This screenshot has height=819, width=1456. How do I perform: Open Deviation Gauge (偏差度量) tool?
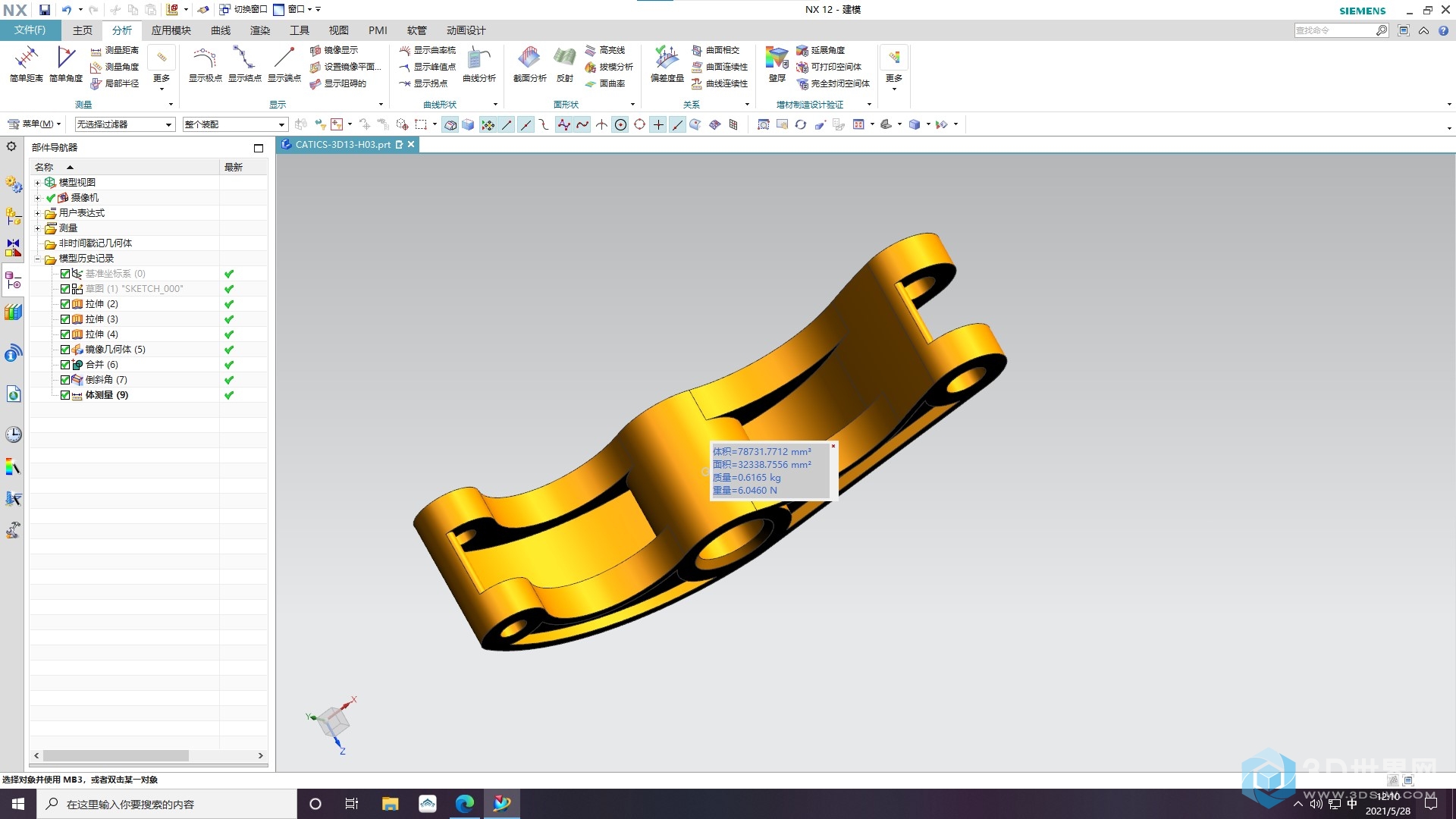[667, 64]
